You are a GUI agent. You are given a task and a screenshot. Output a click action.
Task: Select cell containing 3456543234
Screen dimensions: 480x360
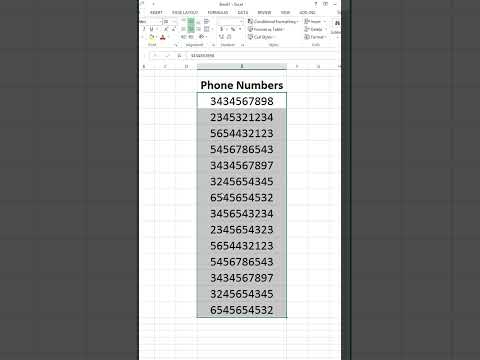[242, 213]
